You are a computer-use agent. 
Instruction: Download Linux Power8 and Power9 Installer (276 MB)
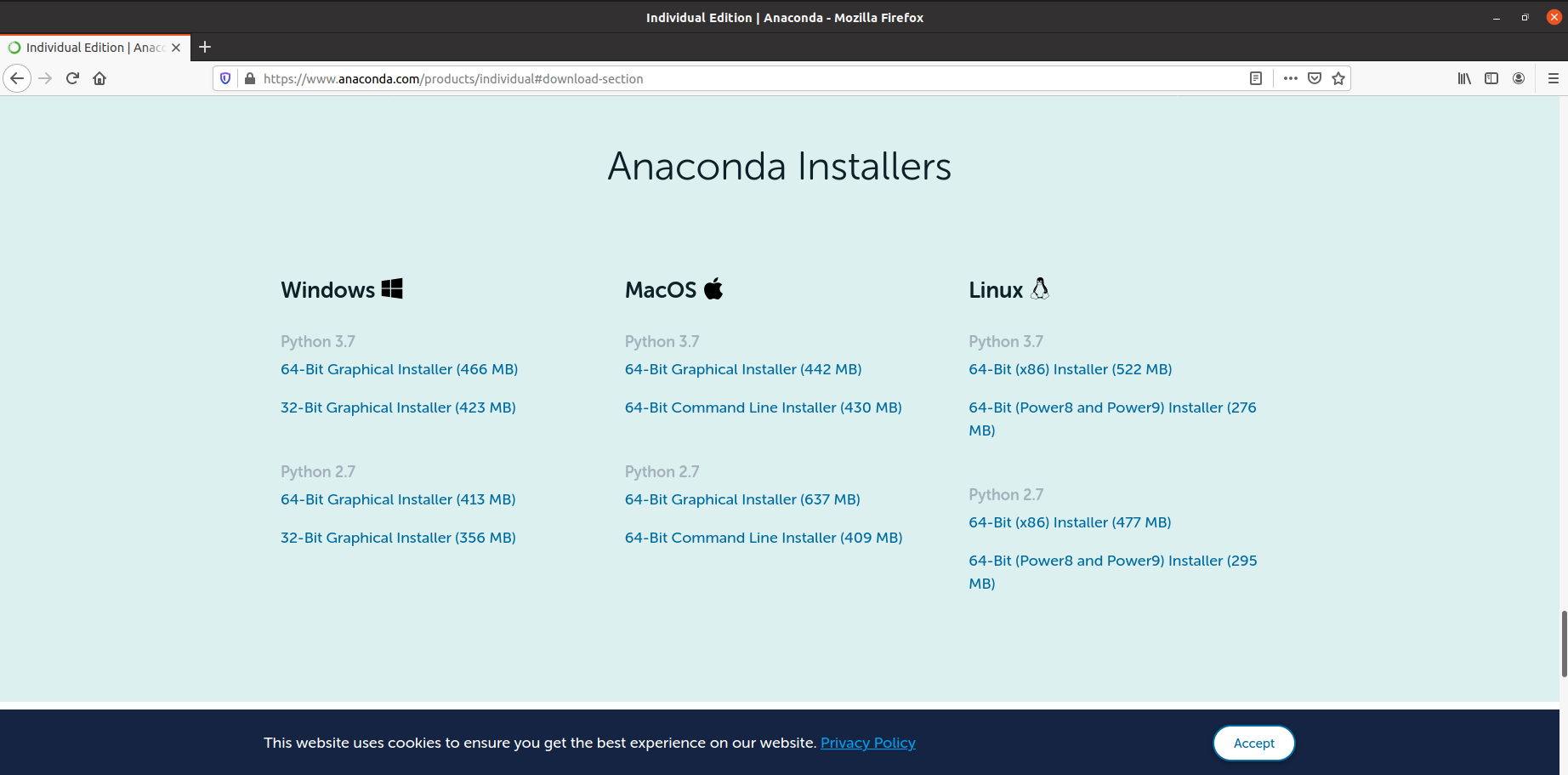point(1113,419)
